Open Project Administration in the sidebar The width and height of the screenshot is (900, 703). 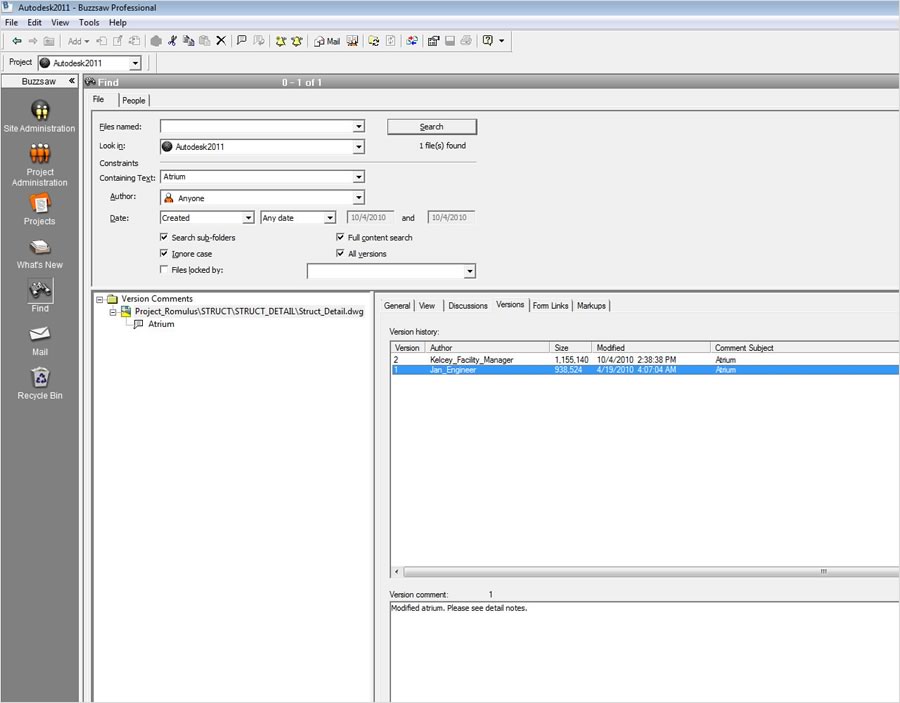coord(40,165)
